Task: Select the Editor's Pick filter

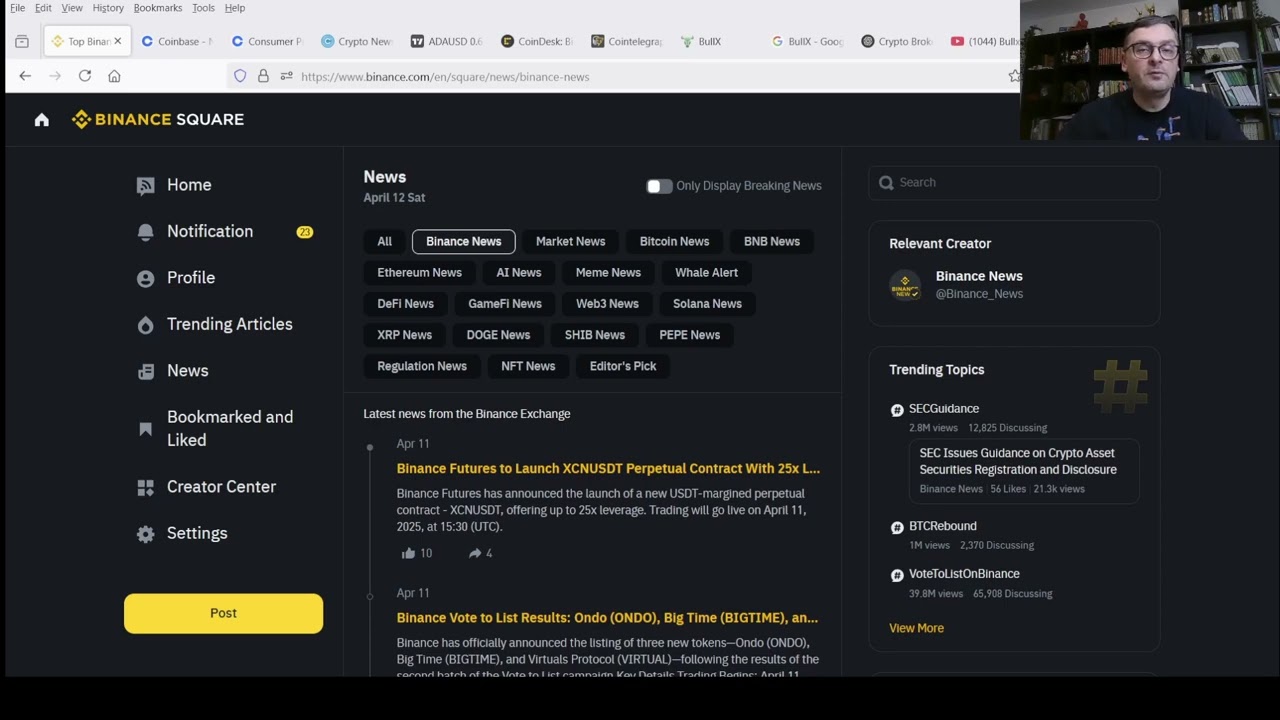Action: tap(623, 366)
